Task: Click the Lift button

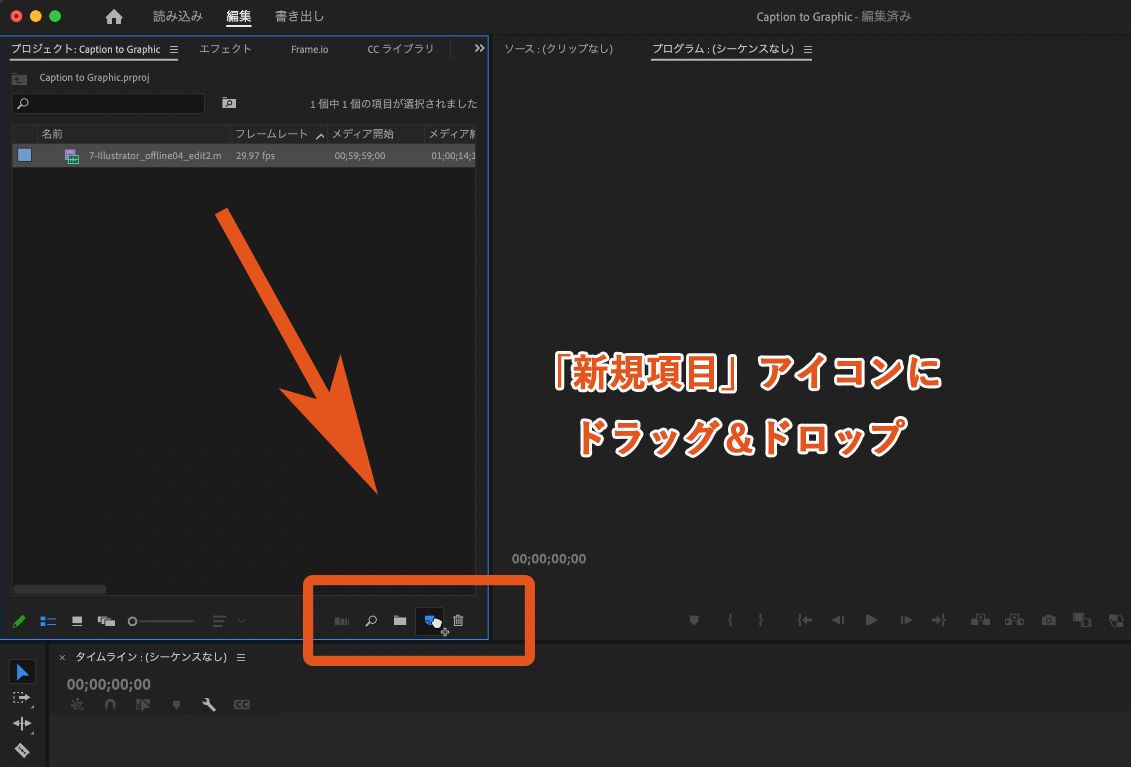Action: [x=980, y=620]
